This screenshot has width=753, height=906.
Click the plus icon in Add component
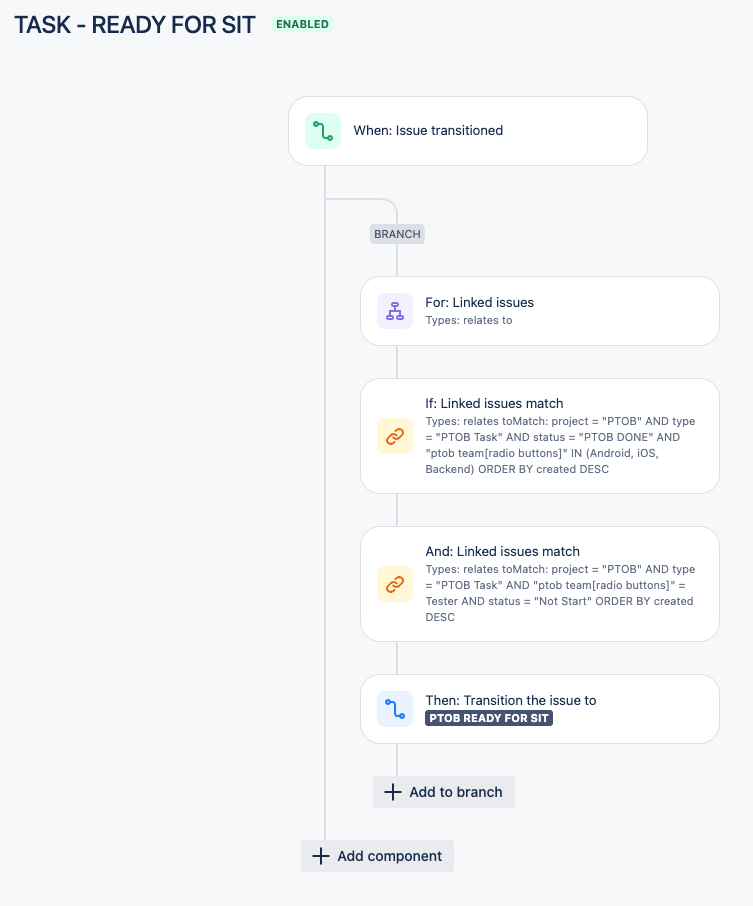[321, 856]
